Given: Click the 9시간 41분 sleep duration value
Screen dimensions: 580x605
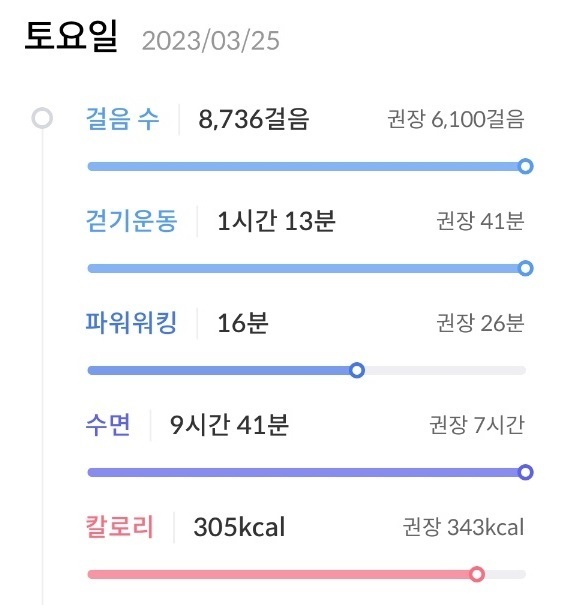Looking at the screenshot, I should click(229, 425).
